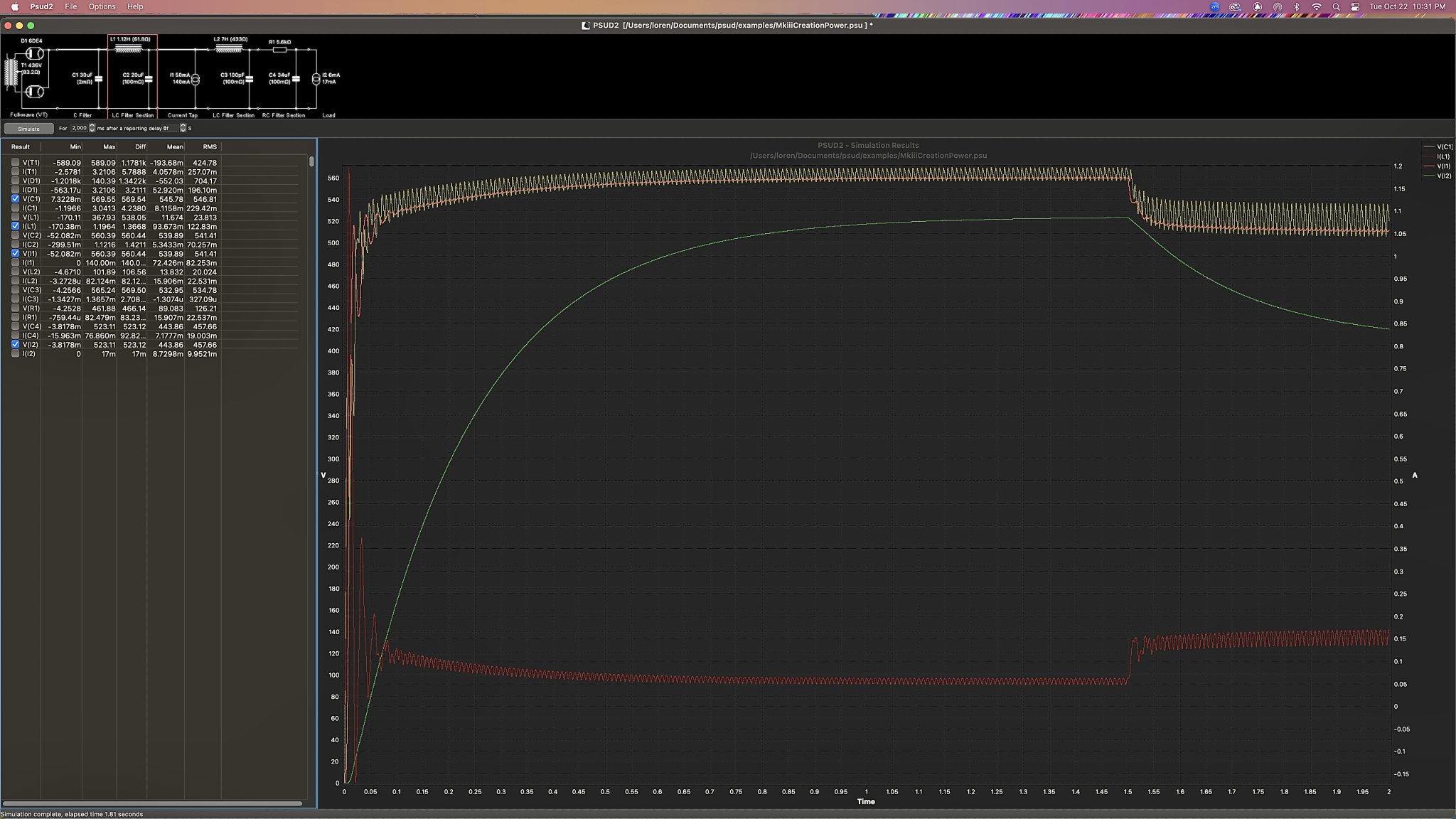Click the C2 20uF capacitor symbol
The height and width of the screenshot is (819, 1456).
point(149,78)
